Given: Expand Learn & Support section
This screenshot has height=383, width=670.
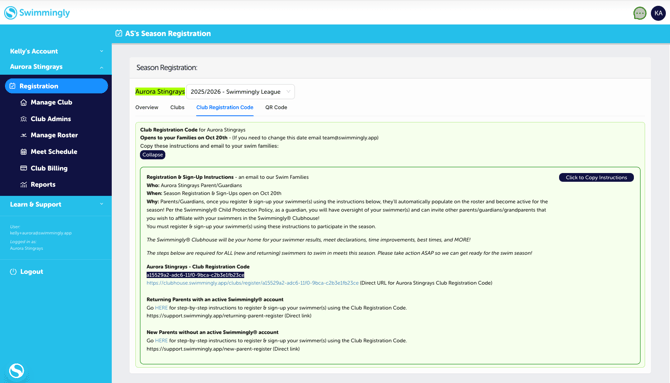Looking at the screenshot, I should 56,204.
